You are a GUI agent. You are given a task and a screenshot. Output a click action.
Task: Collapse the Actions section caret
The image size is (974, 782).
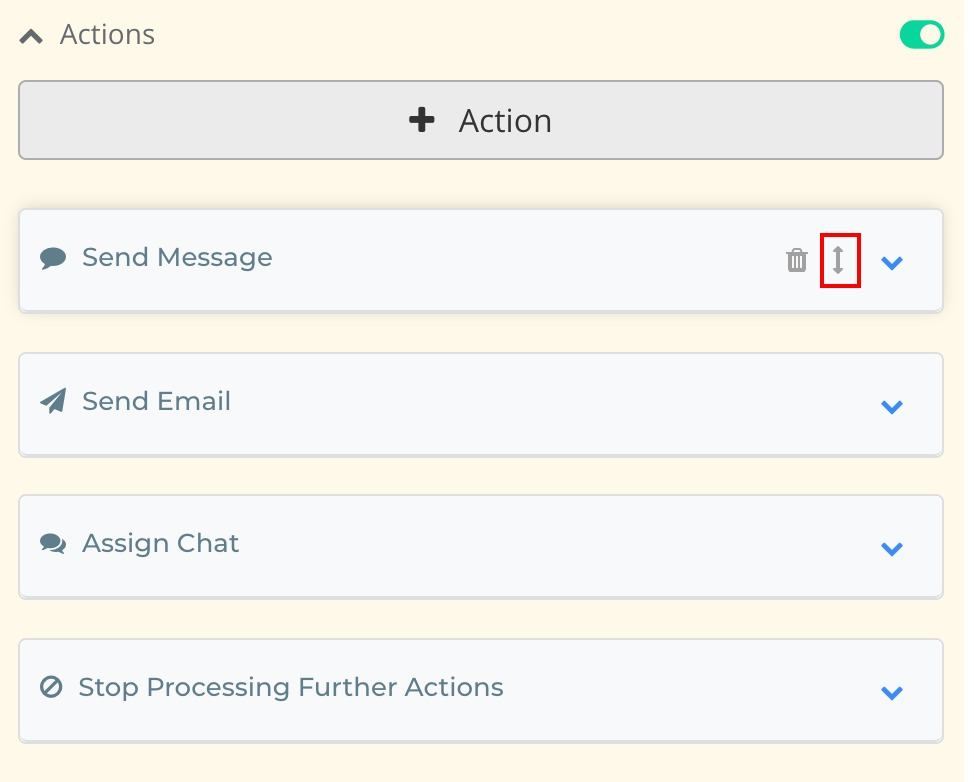(31, 36)
